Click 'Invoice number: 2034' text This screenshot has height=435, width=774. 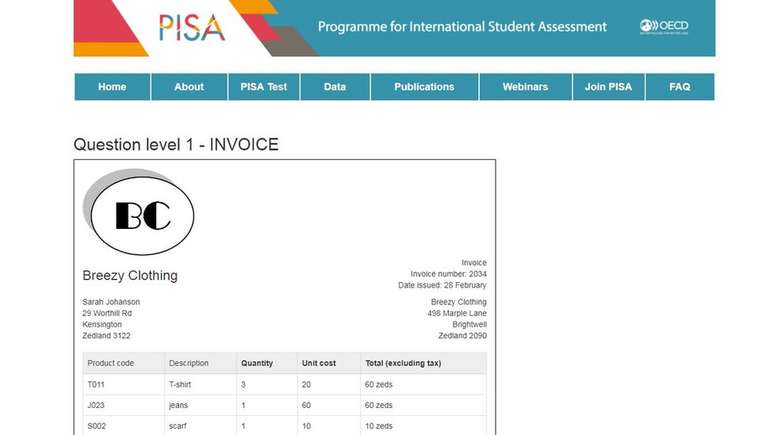click(x=448, y=274)
